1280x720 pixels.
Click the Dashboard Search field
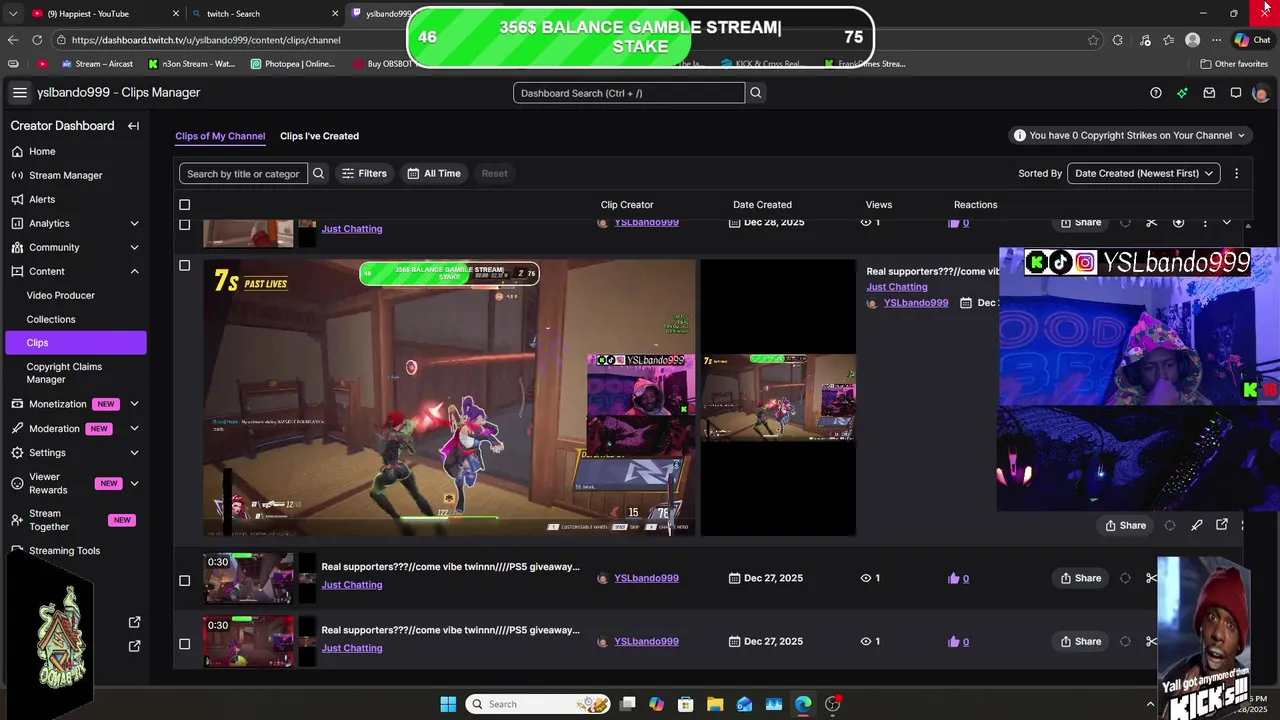pyautogui.click(x=629, y=93)
